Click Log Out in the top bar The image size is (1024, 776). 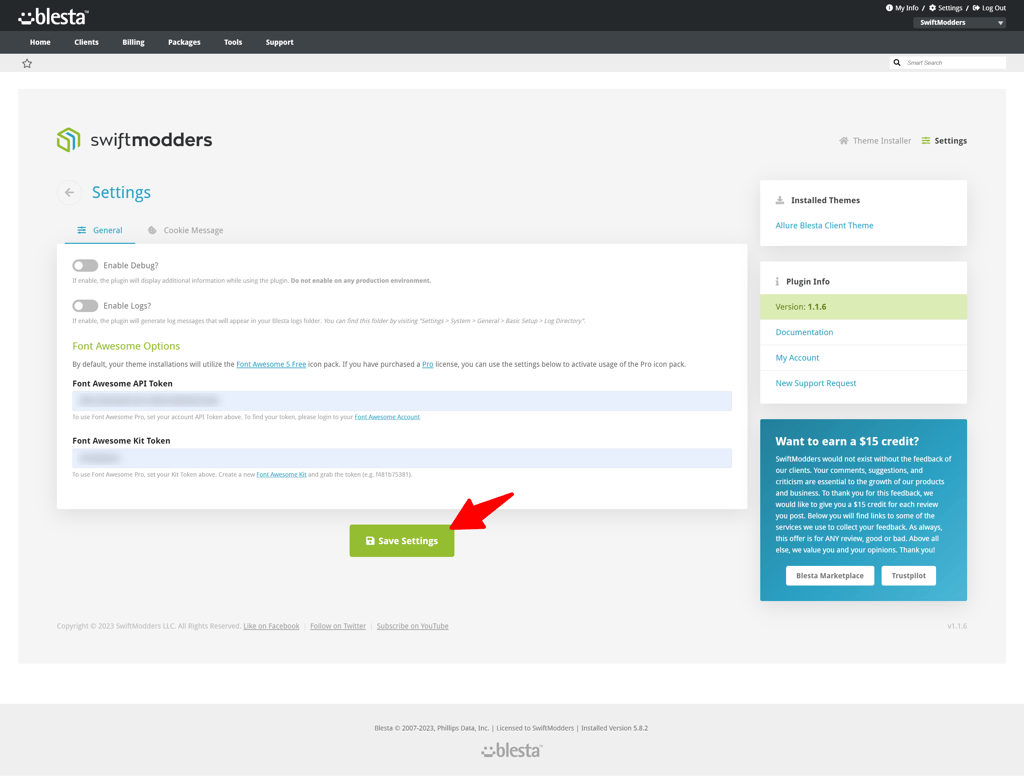coord(989,8)
